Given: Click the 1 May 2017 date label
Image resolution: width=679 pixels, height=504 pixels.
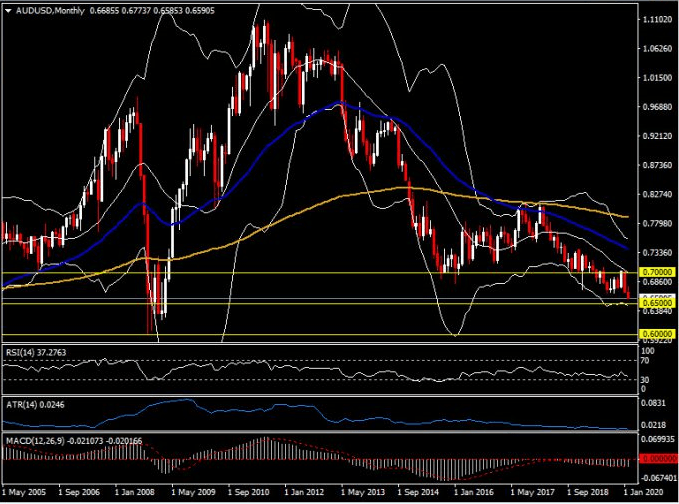Looking at the screenshot, I should 533,492.
